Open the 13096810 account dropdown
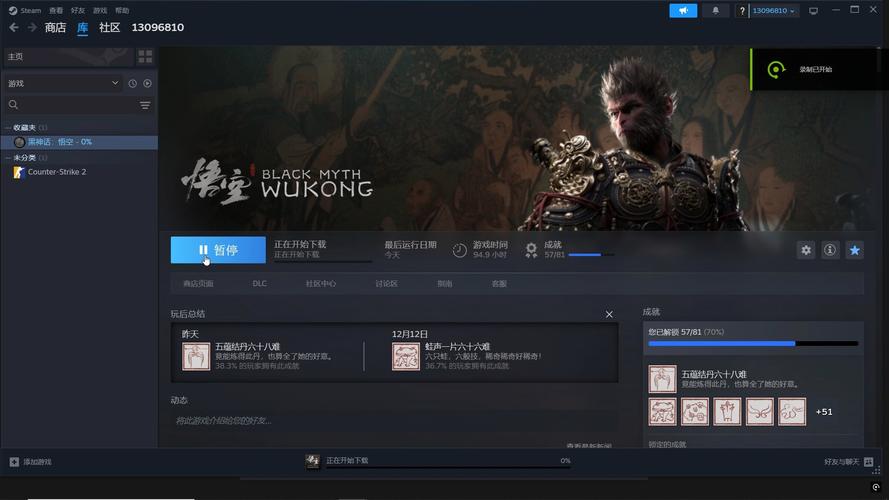 (774, 11)
